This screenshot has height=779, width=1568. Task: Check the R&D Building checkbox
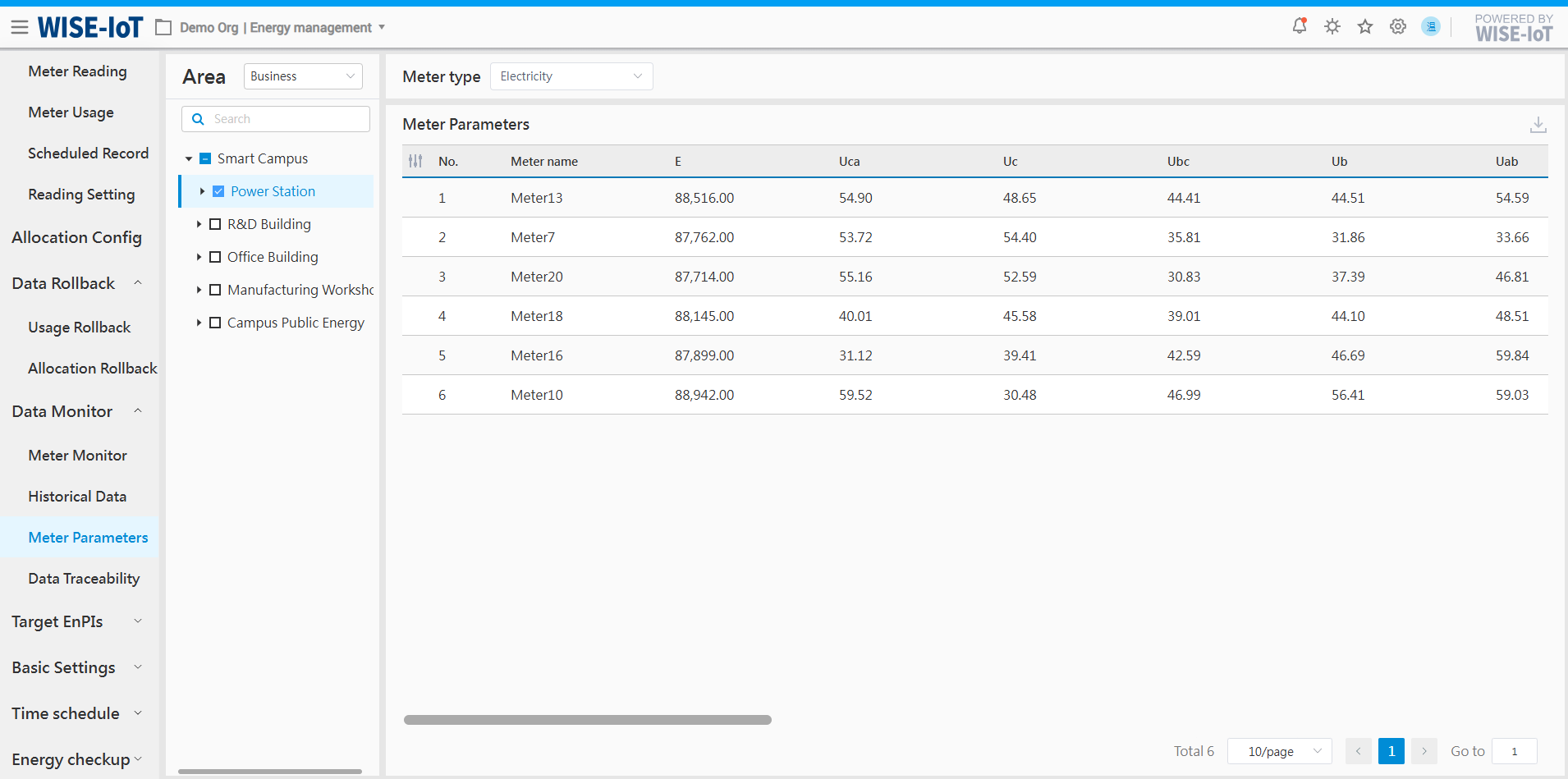[x=215, y=224]
